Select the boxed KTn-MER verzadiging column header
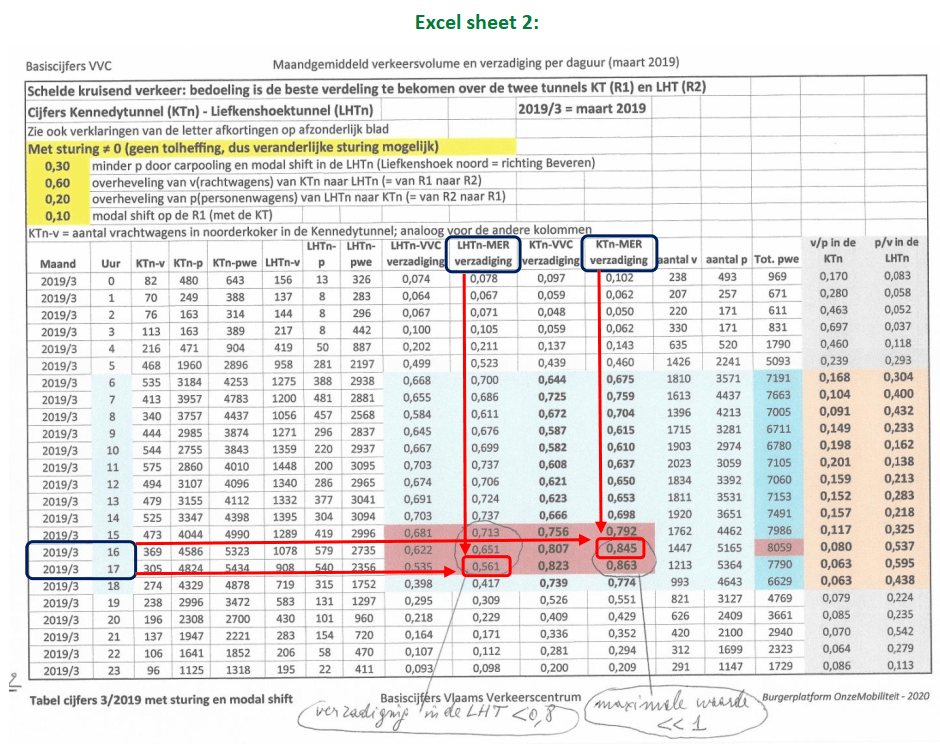This screenshot has width=940, height=753. coord(617,253)
